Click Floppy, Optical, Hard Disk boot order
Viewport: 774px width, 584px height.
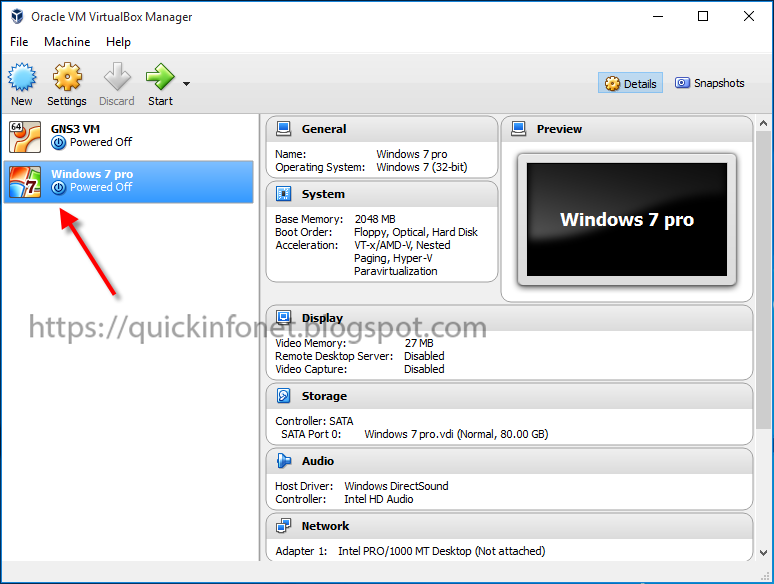pyautogui.click(x=416, y=232)
